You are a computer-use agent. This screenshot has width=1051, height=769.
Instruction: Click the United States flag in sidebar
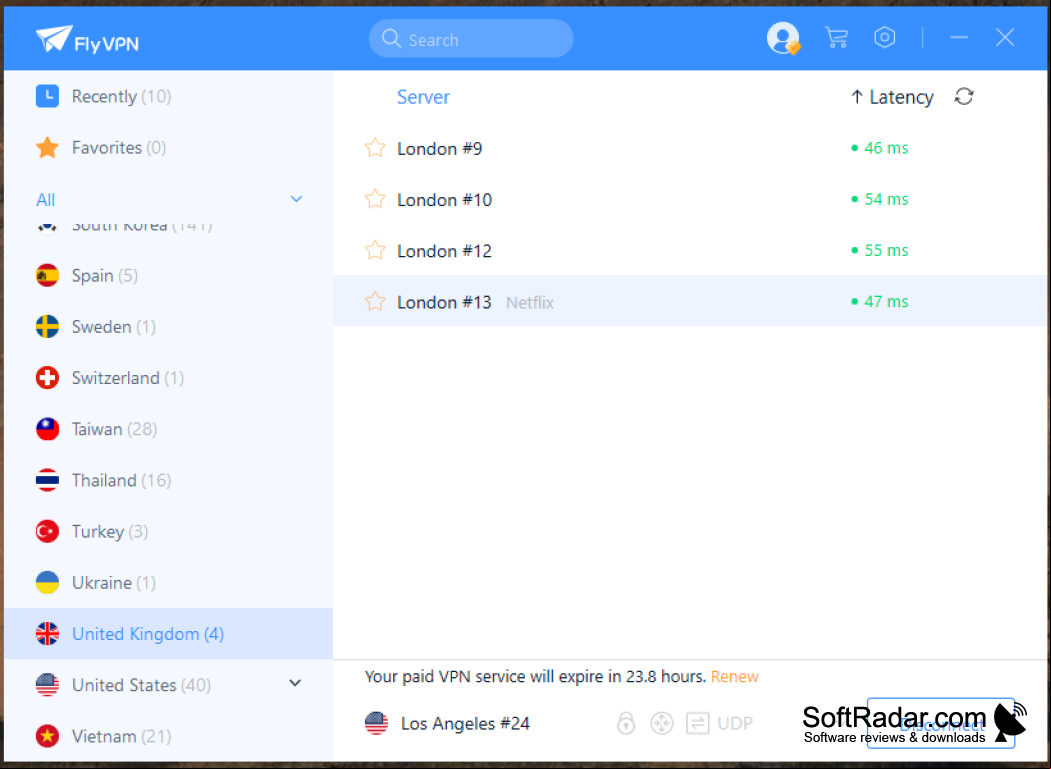click(47, 685)
